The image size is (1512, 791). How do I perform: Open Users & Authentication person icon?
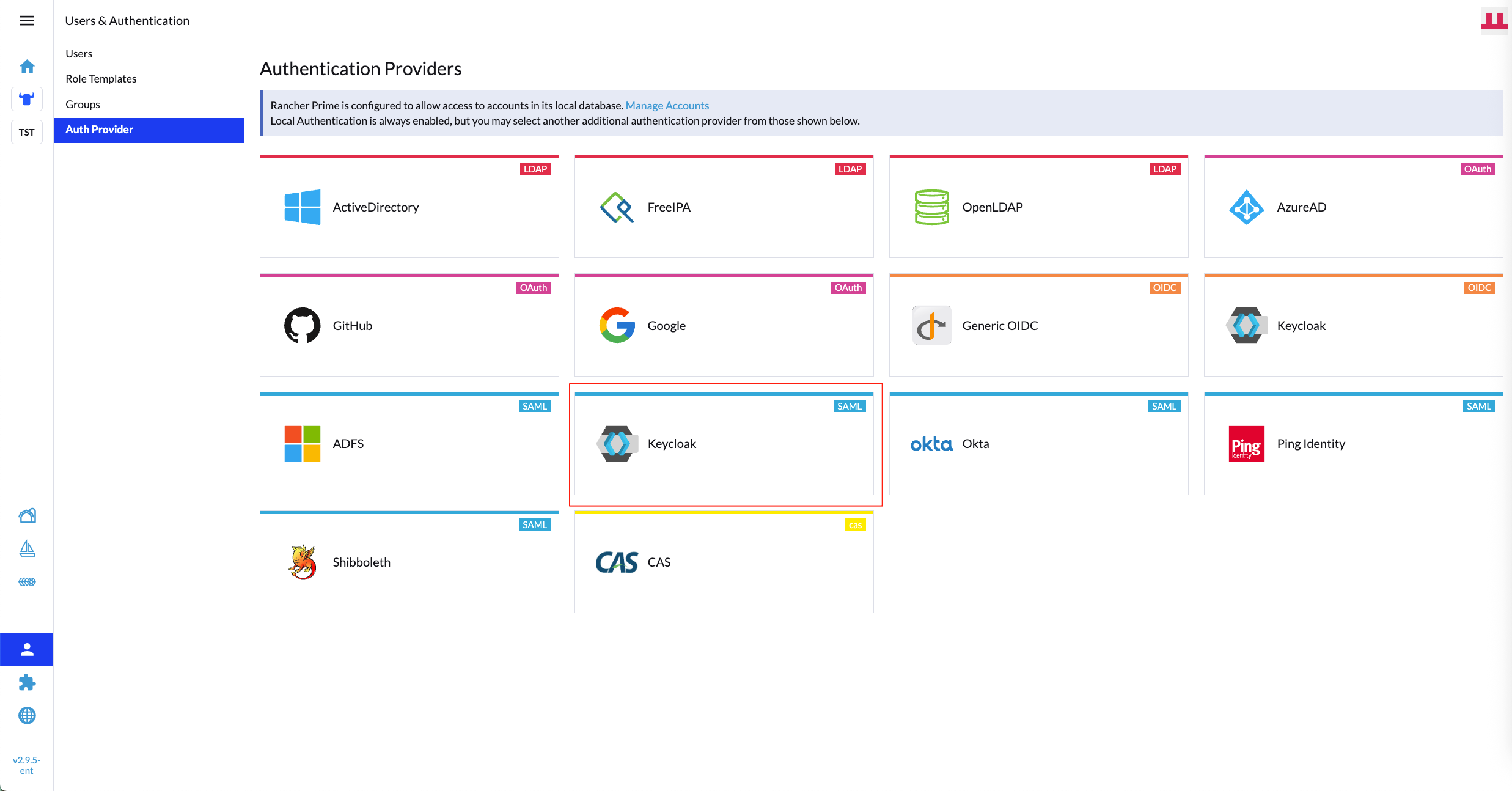pos(27,649)
